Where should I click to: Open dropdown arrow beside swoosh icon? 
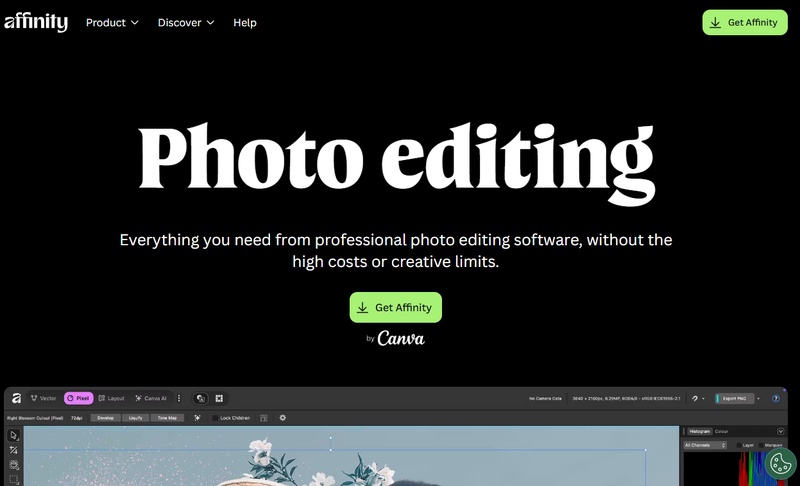coord(704,399)
